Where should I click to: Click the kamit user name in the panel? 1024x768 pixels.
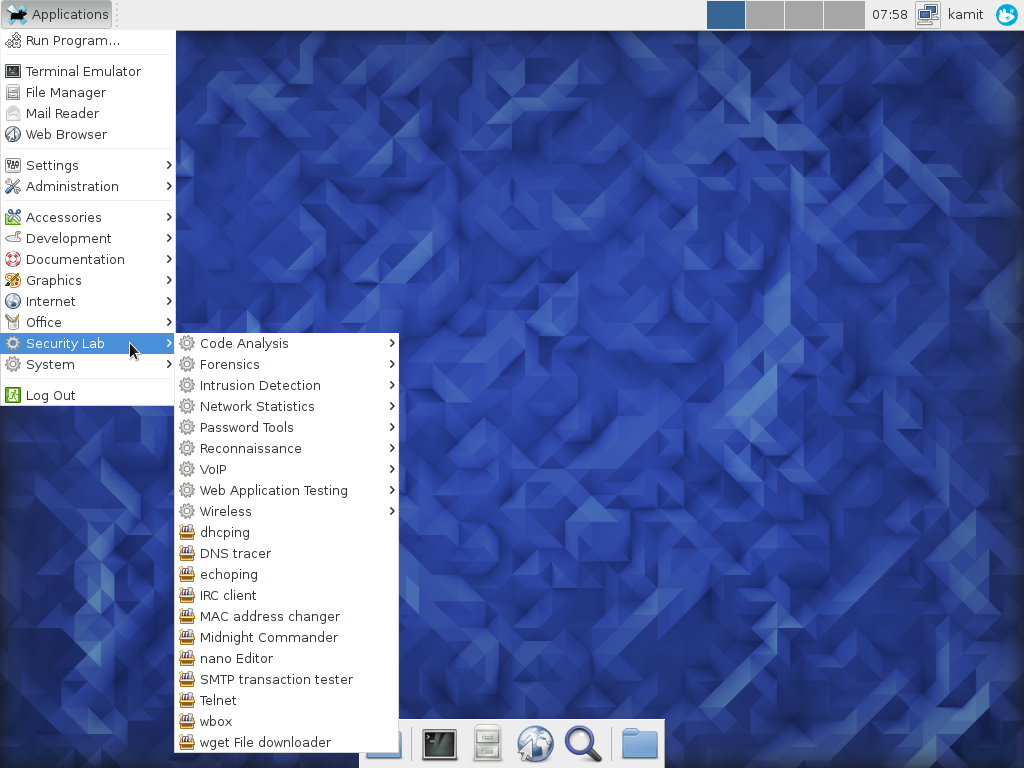[966, 14]
